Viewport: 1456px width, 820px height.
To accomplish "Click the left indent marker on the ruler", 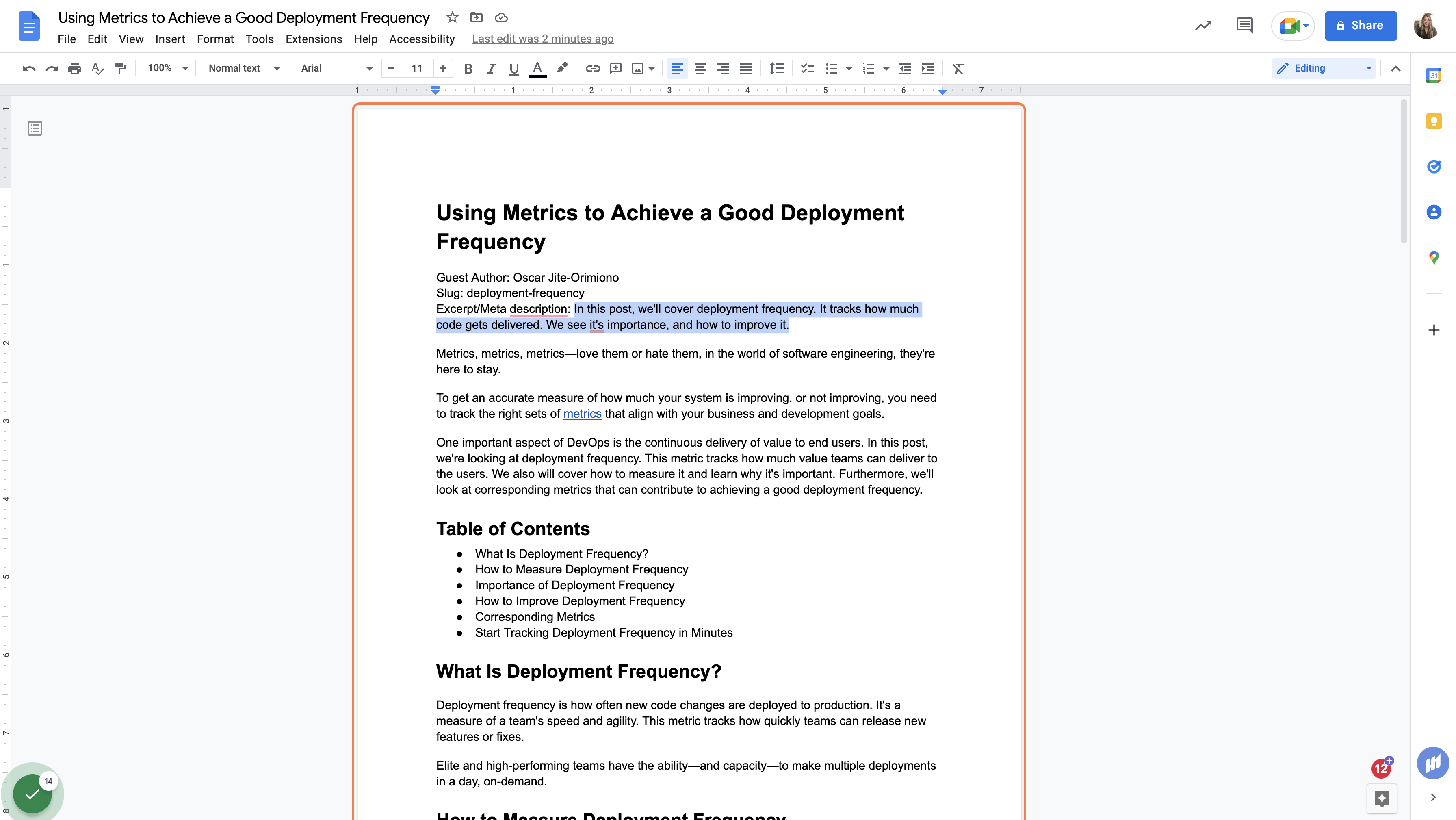I will [x=435, y=90].
